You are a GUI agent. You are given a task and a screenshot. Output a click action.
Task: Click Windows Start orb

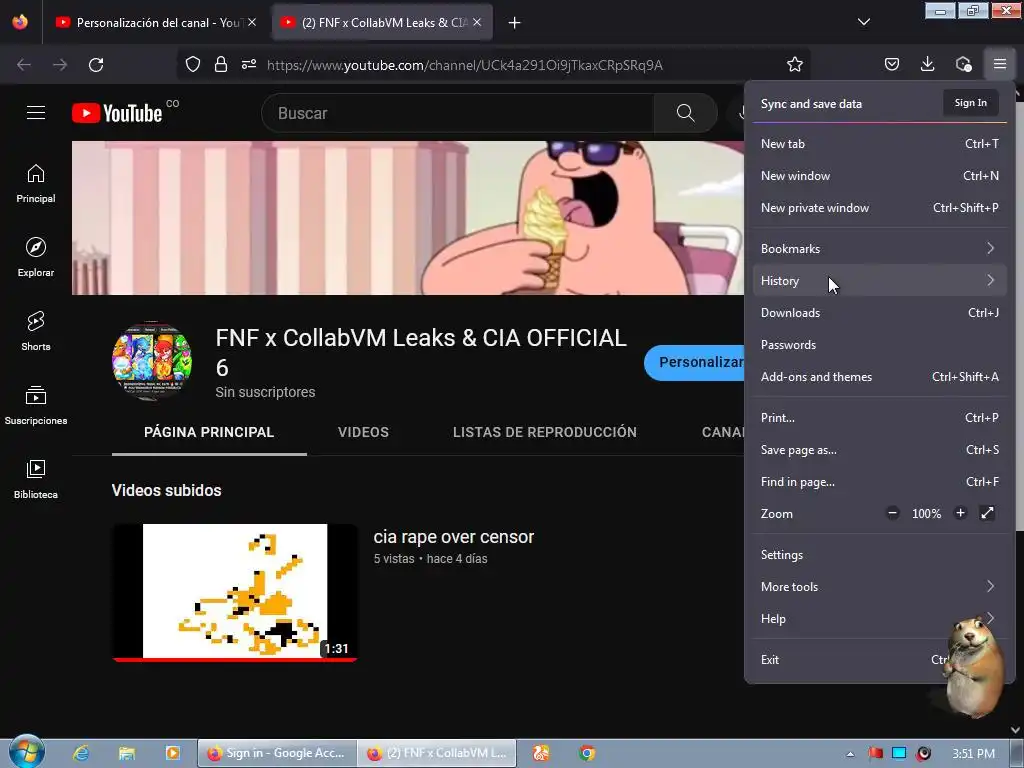26,752
